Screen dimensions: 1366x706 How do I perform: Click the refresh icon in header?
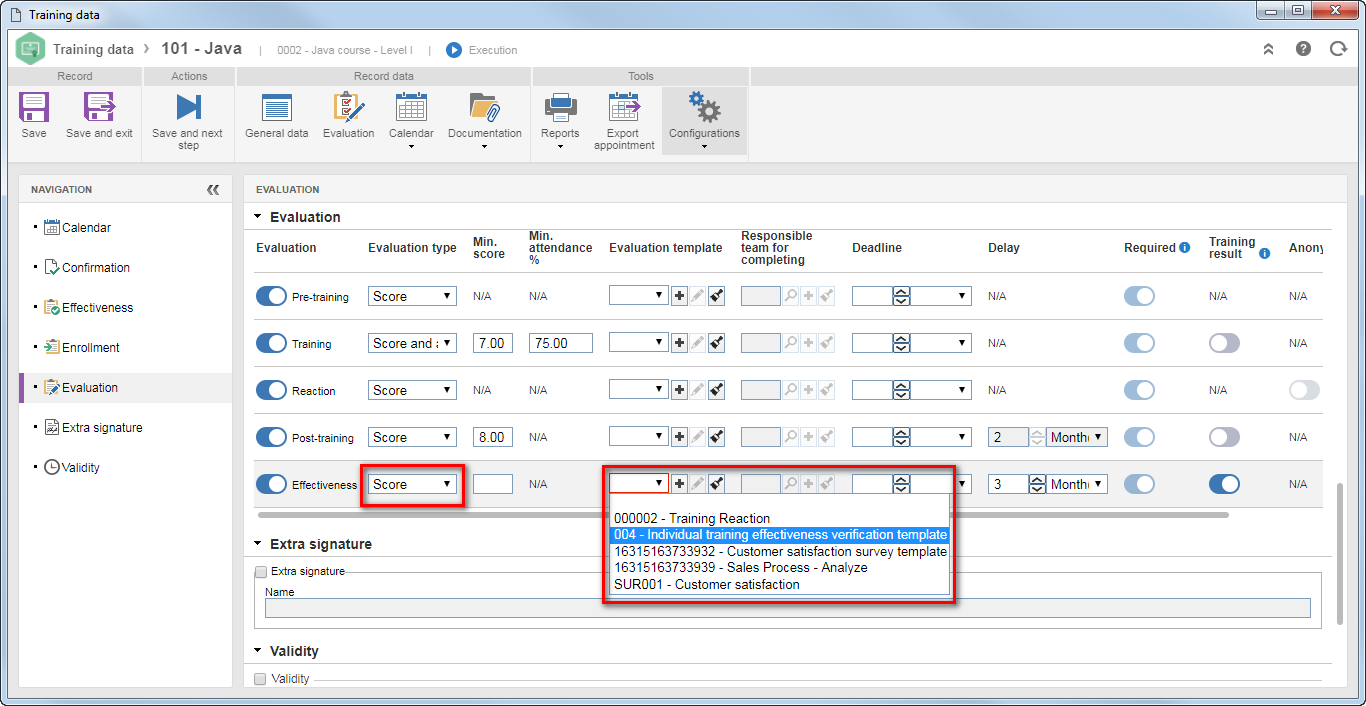[x=1338, y=48]
